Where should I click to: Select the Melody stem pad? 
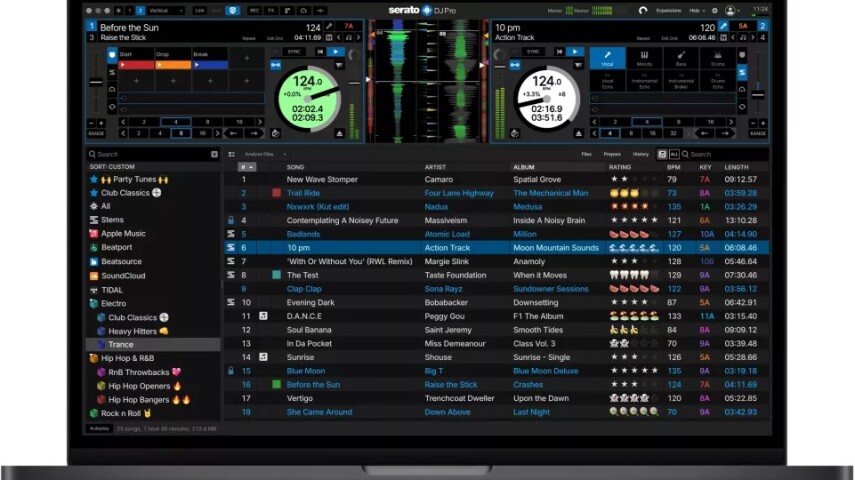click(644, 58)
